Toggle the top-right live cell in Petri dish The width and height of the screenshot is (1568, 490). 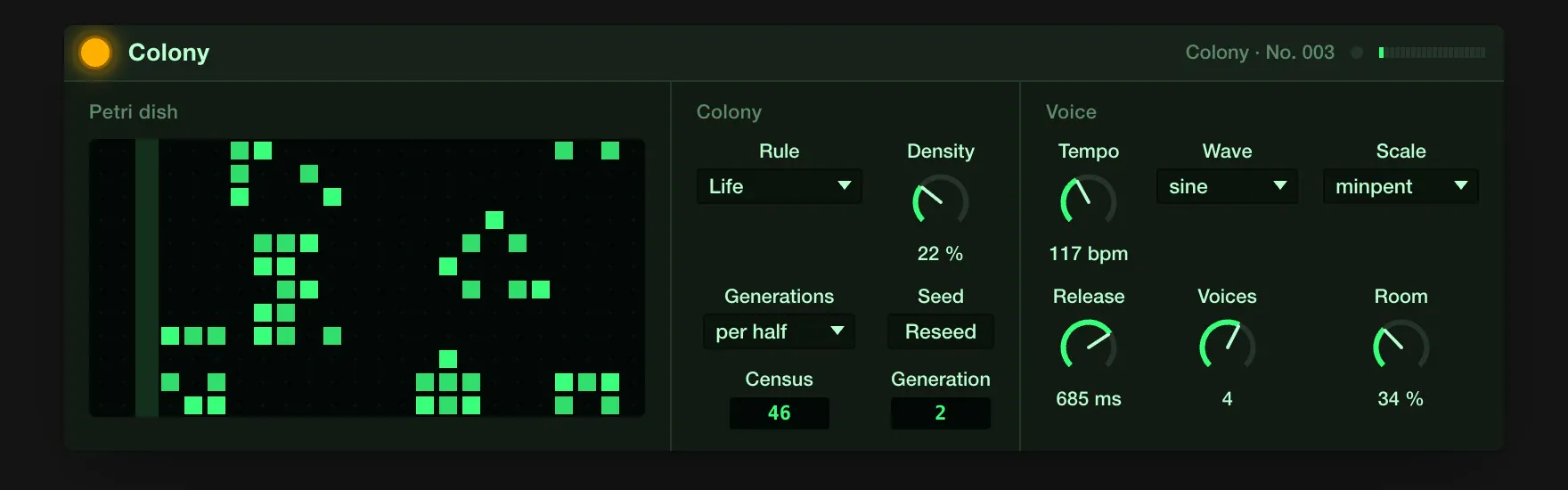coord(610,151)
